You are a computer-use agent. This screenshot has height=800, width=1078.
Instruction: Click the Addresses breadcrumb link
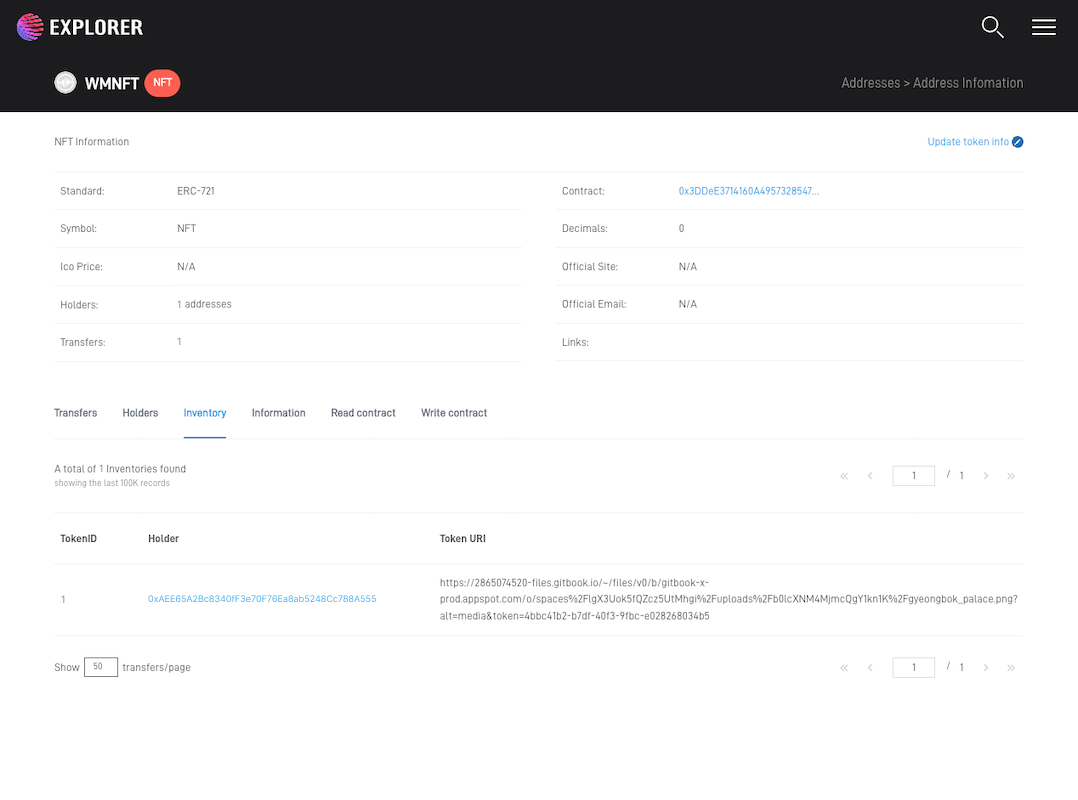870,83
